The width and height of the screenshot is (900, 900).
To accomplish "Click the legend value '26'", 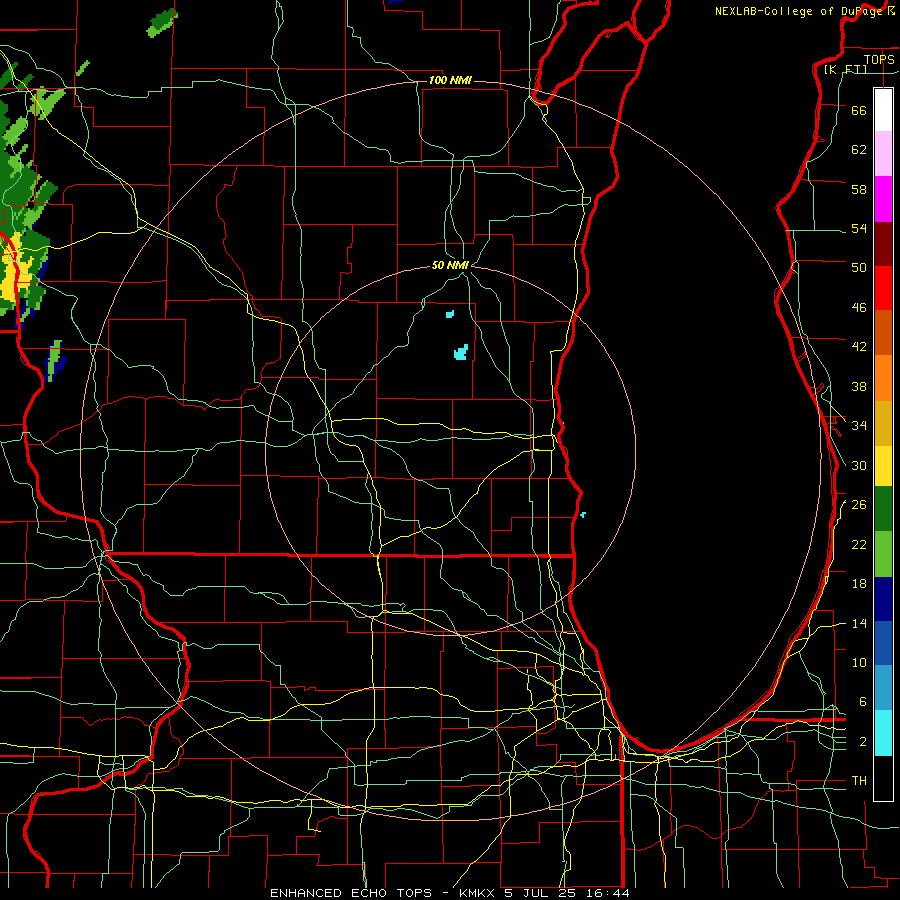I will click(x=859, y=505).
